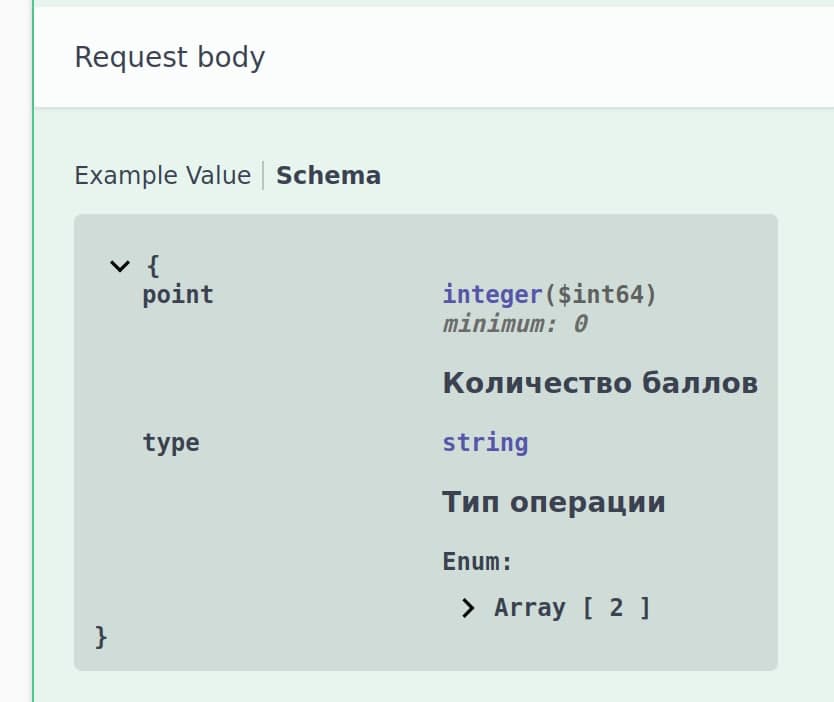Click the string type label
The image size is (834, 702).
coord(485,442)
